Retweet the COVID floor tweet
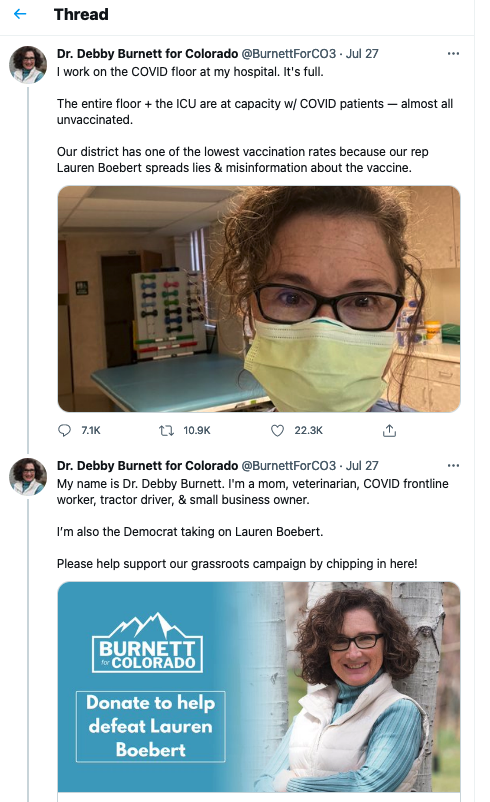 pos(166,431)
